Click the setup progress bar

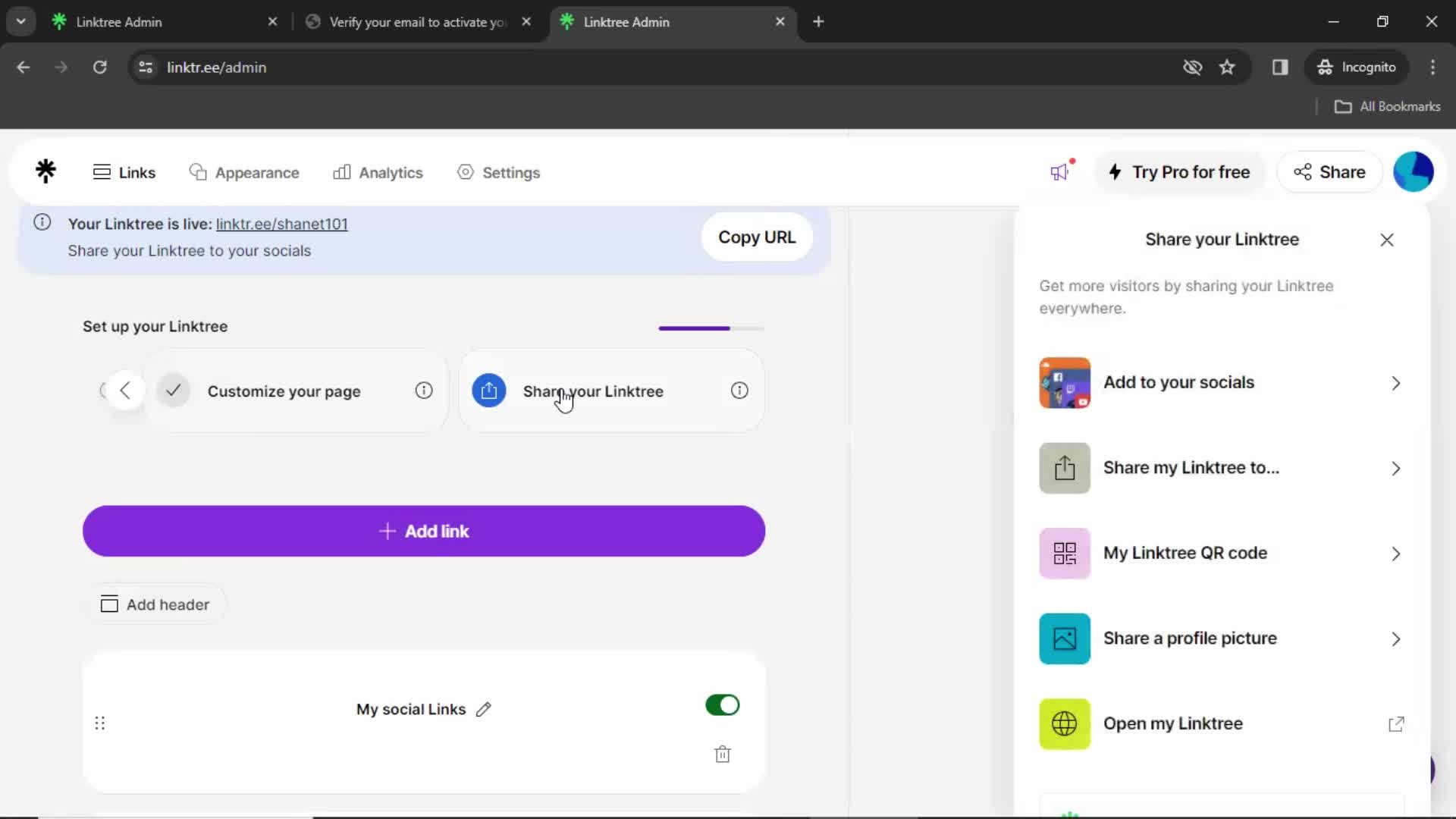pos(711,328)
